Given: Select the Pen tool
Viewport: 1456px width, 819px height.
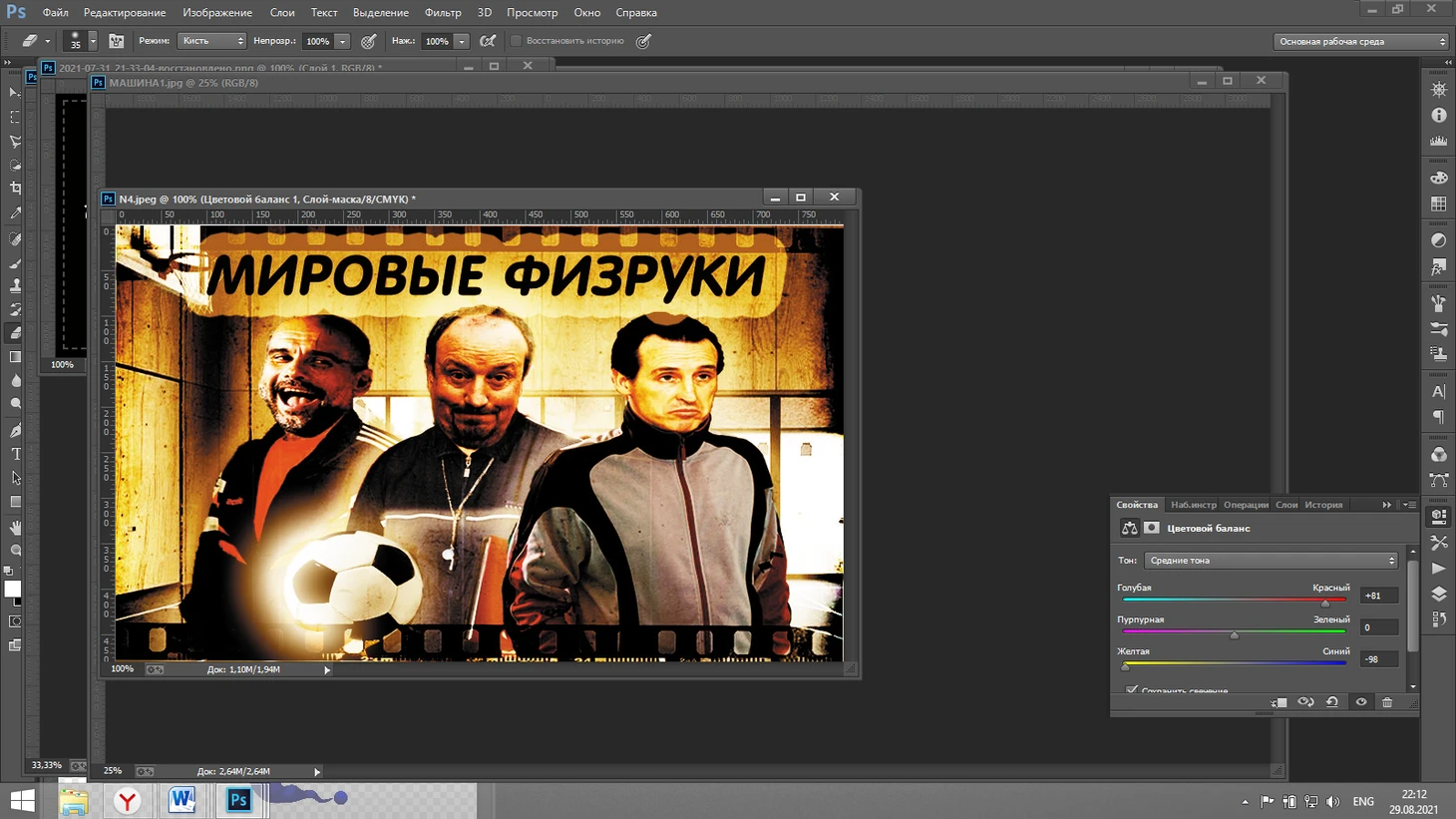Looking at the screenshot, I should (x=15, y=430).
